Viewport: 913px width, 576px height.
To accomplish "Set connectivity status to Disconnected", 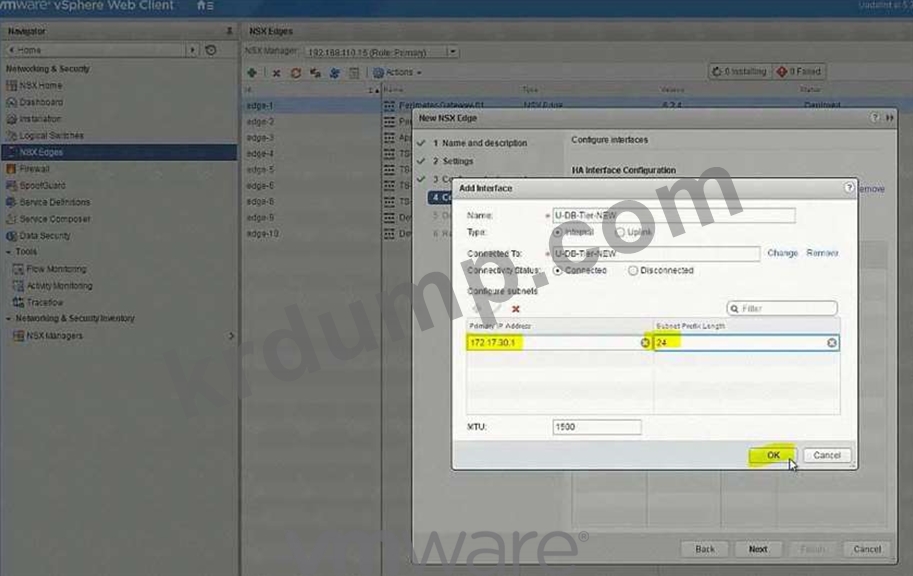I will point(633,271).
